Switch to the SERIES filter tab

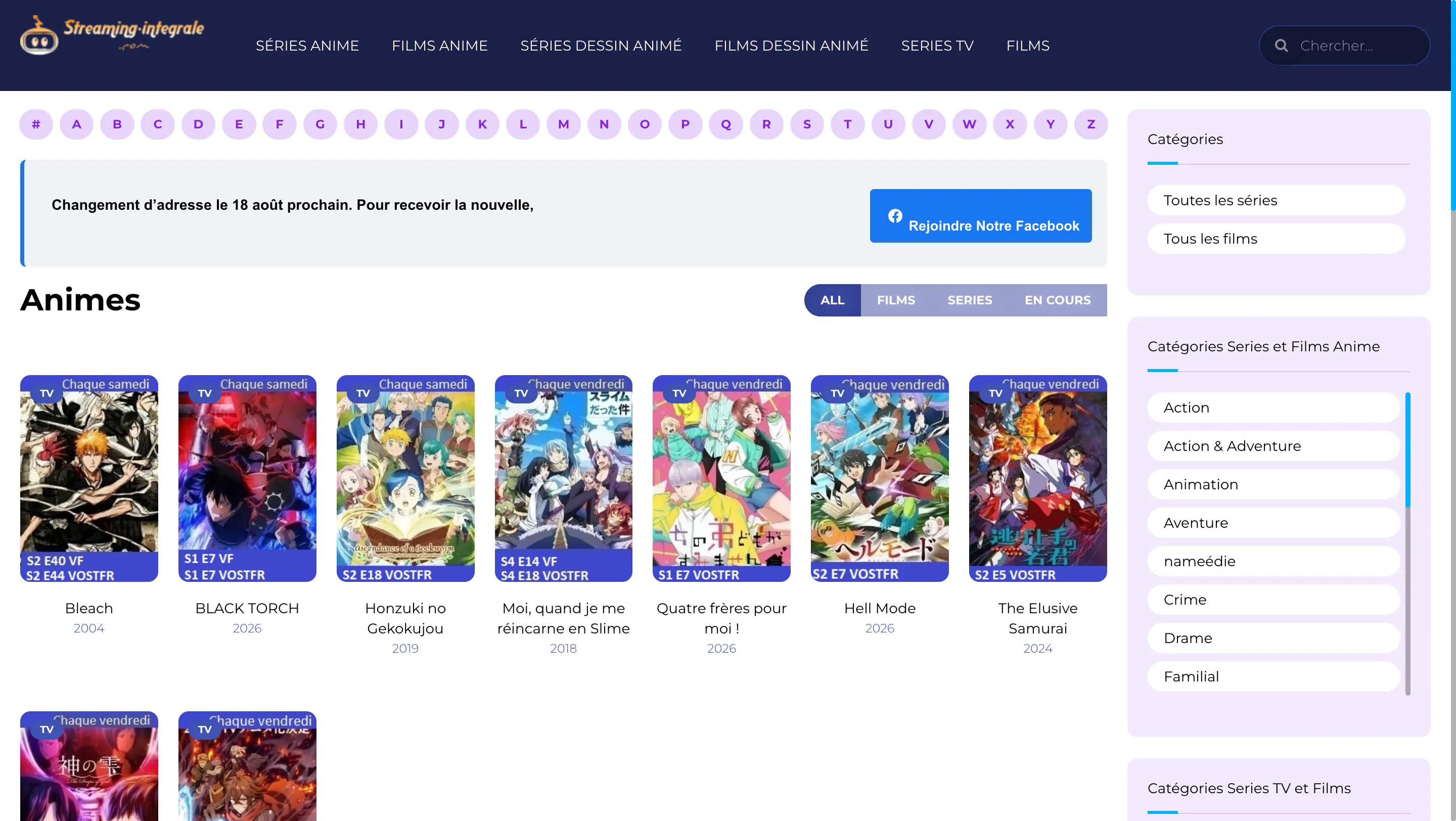970,300
